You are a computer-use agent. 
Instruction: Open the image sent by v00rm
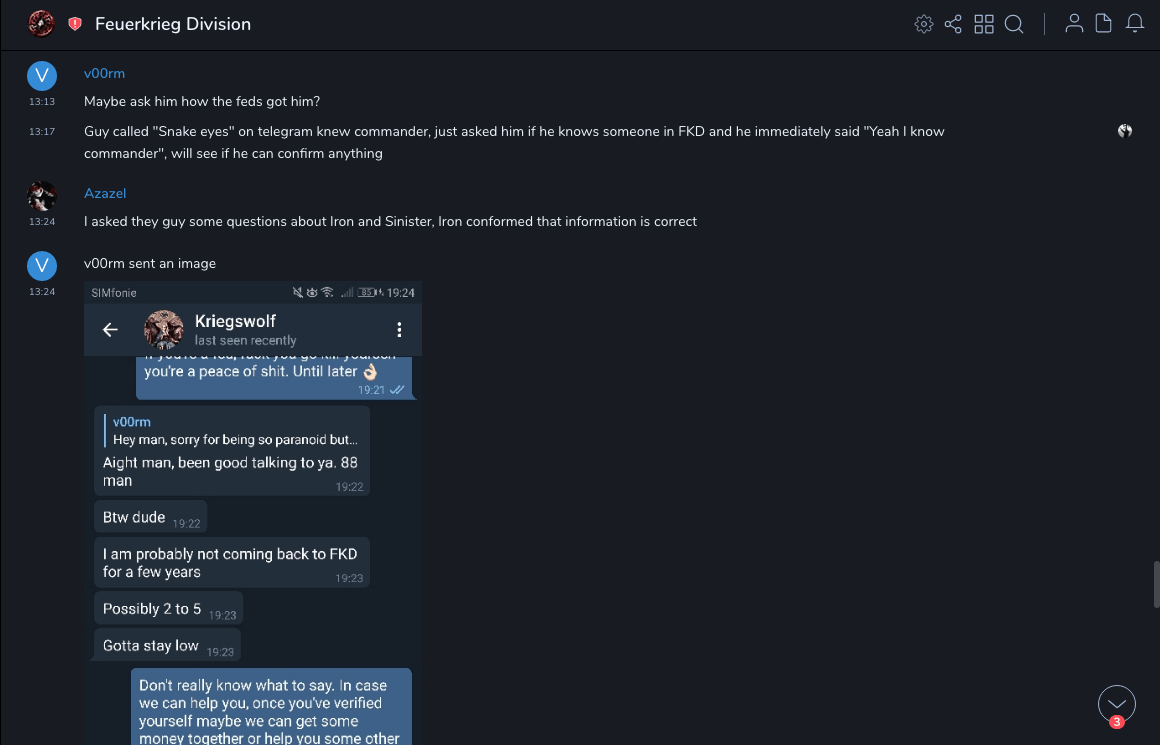coord(252,512)
